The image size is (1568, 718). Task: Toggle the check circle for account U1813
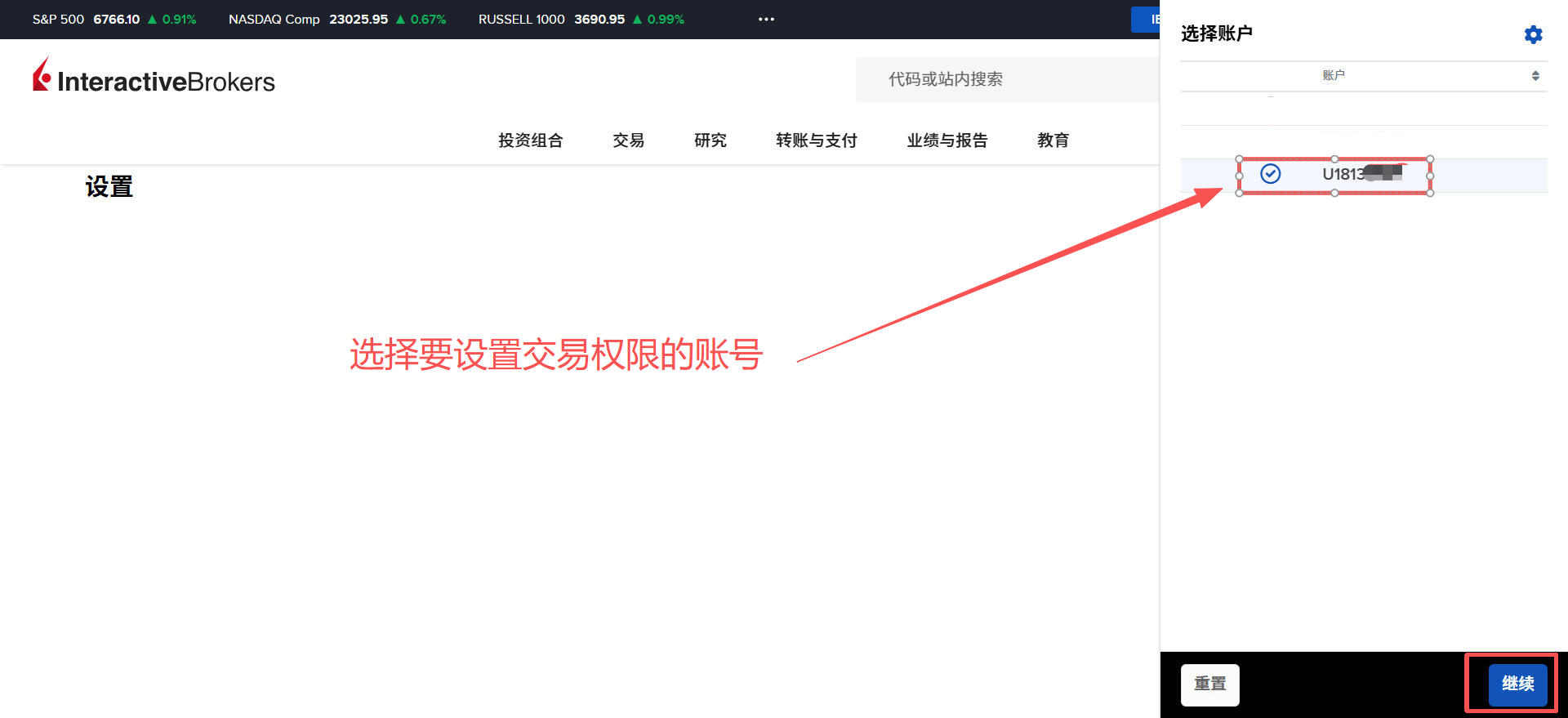1270,174
